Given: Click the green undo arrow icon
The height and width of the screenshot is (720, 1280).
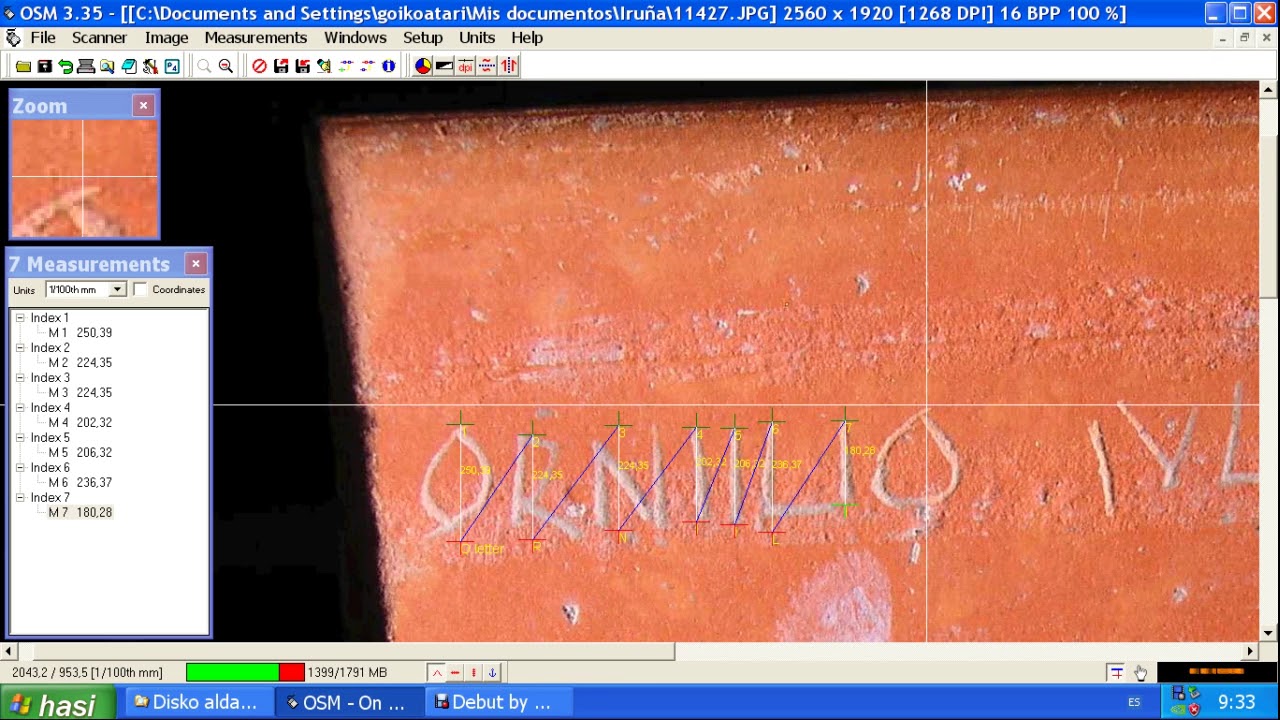Looking at the screenshot, I should click(x=65, y=66).
